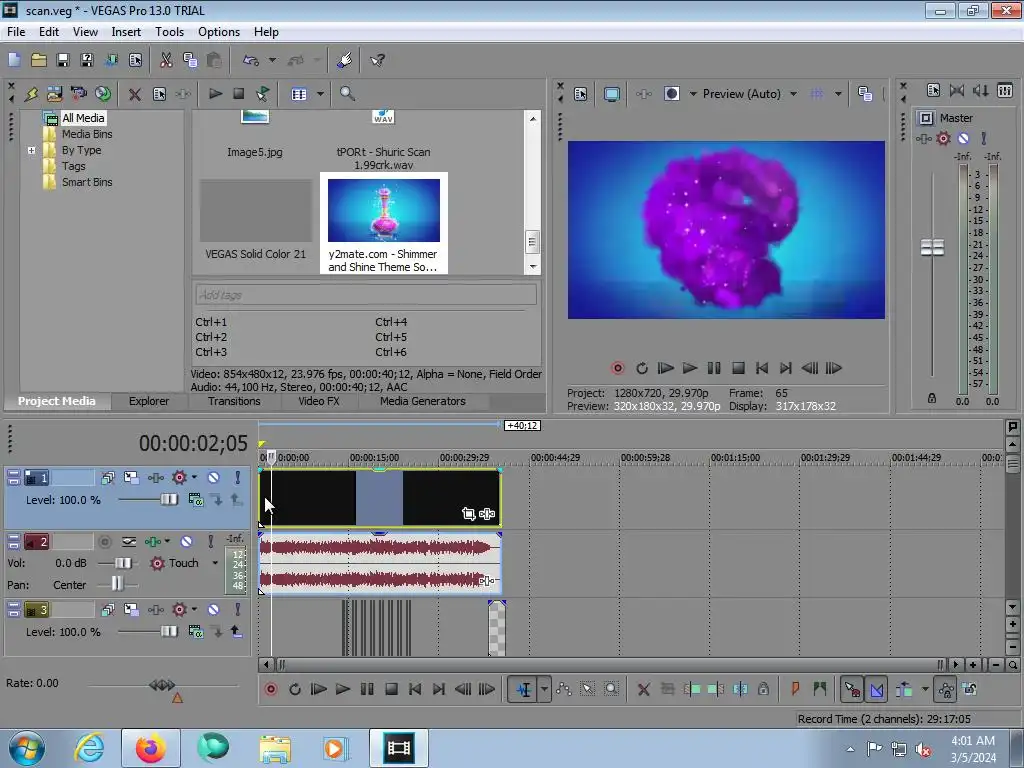This screenshot has width=1024, height=768.
Task: Select the Envelope Edit tool in timeline toolbar
Action: [564, 689]
